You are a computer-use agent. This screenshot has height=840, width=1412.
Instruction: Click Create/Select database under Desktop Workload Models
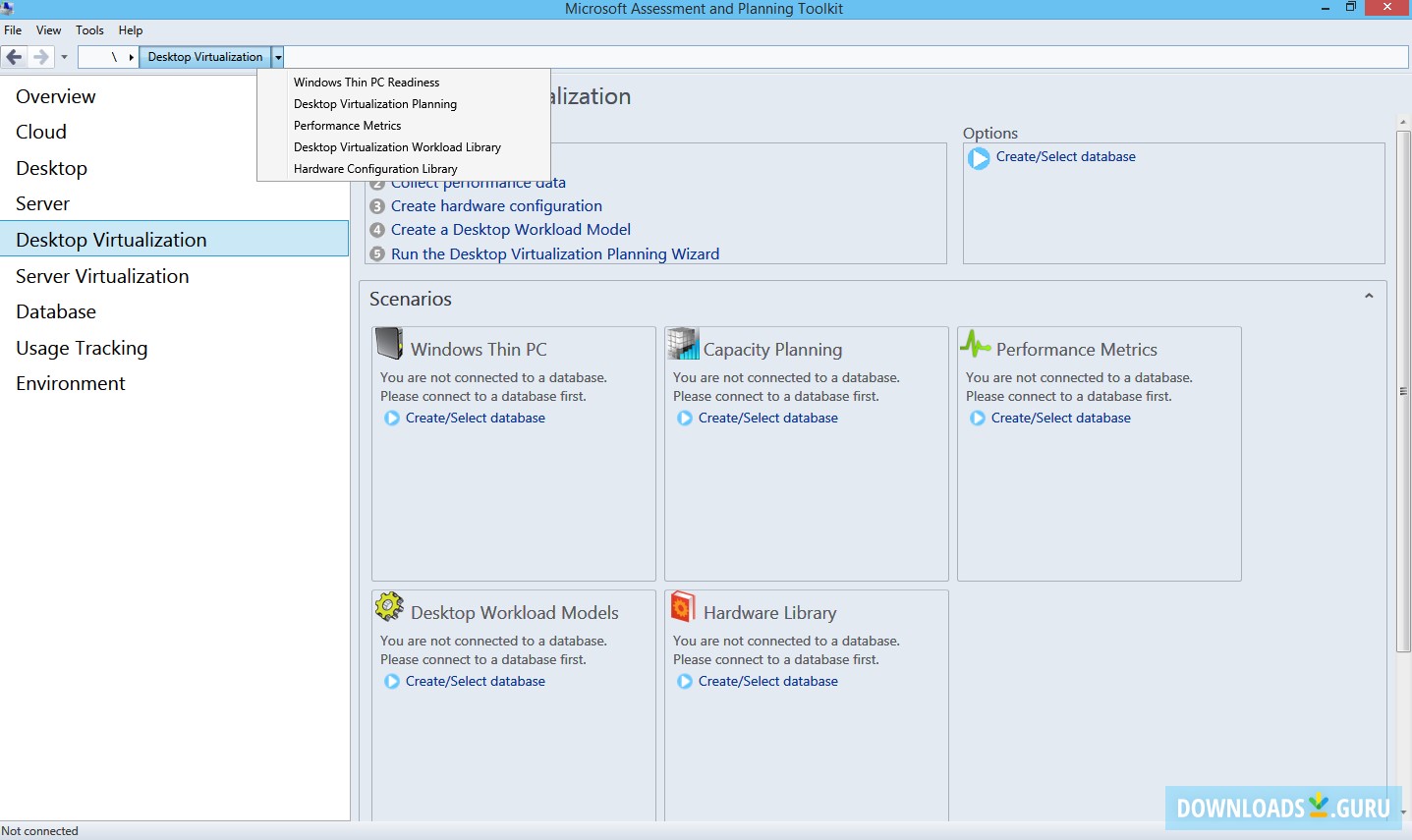(476, 681)
